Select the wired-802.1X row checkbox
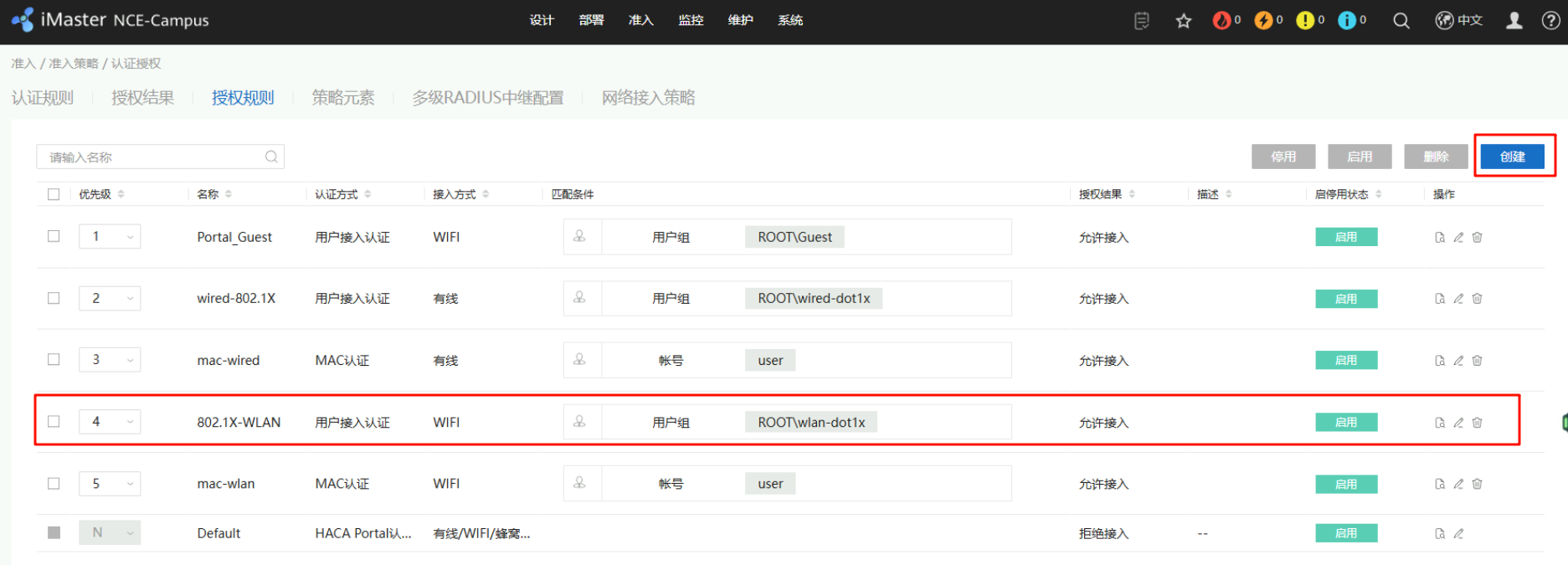Viewport: 1568px width, 565px height. click(54, 298)
